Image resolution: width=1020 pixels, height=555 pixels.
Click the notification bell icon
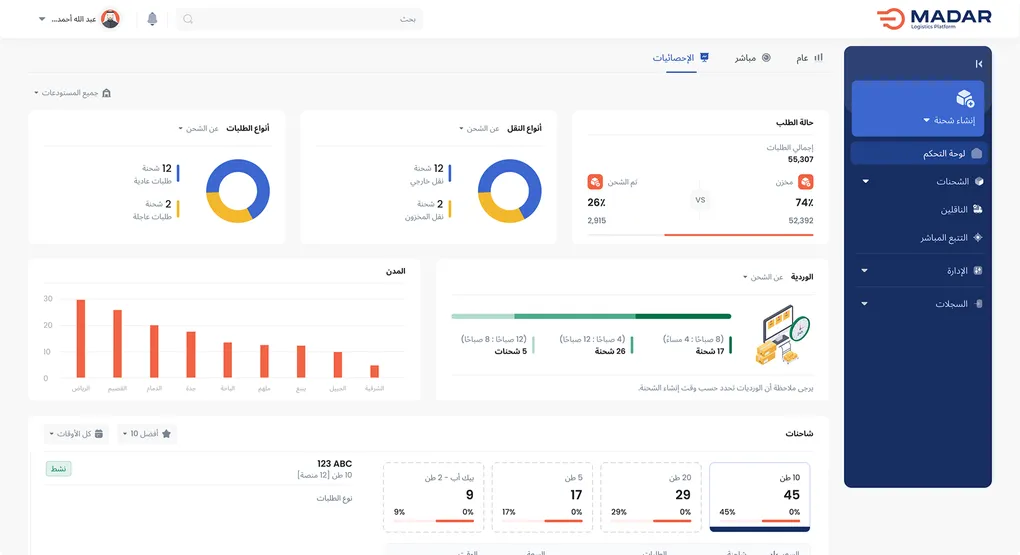(152, 19)
